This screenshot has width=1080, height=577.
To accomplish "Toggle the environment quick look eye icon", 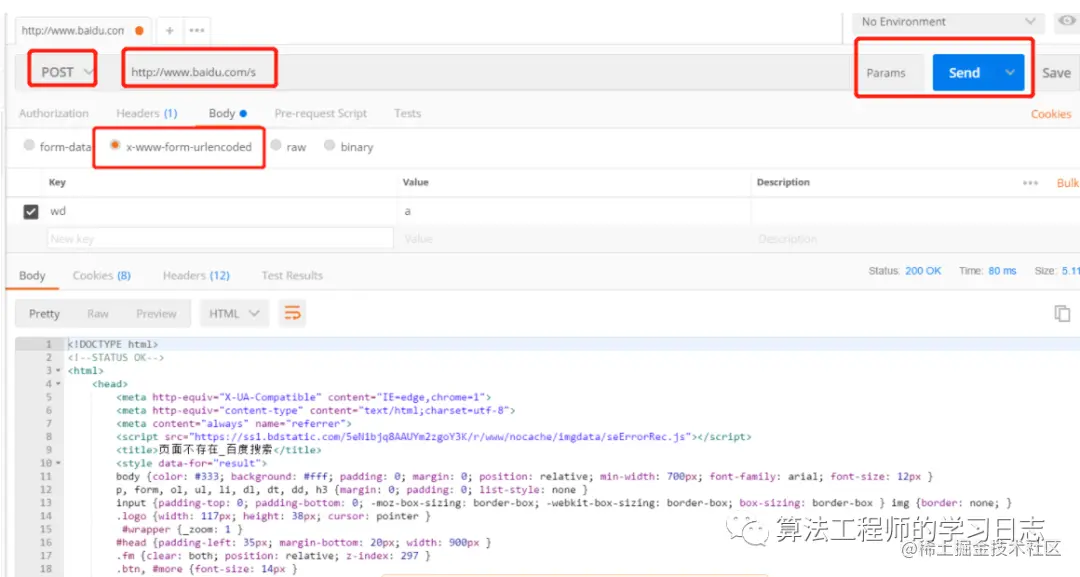I will (1066, 21).
